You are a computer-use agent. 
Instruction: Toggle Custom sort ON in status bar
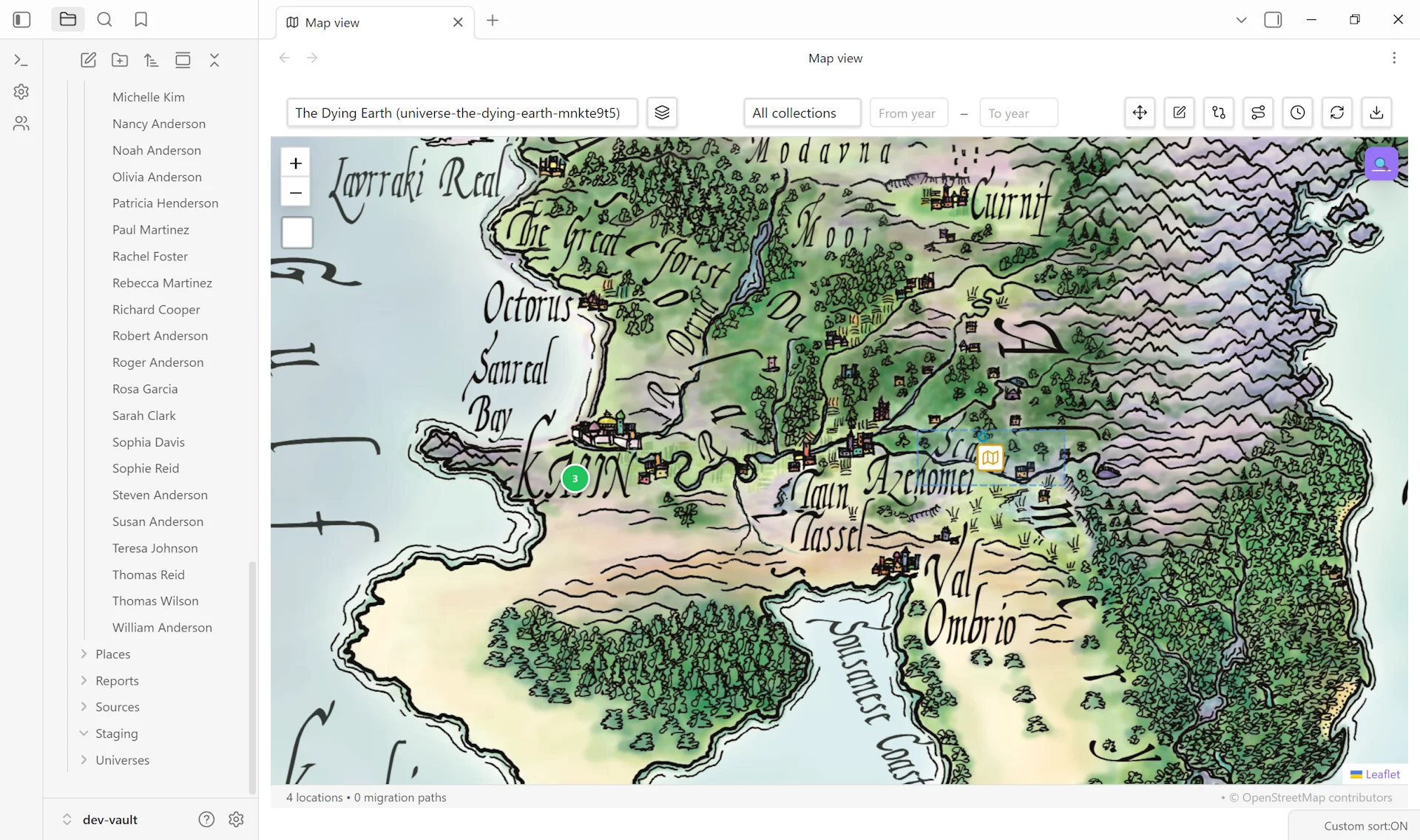click(1365, 826)
